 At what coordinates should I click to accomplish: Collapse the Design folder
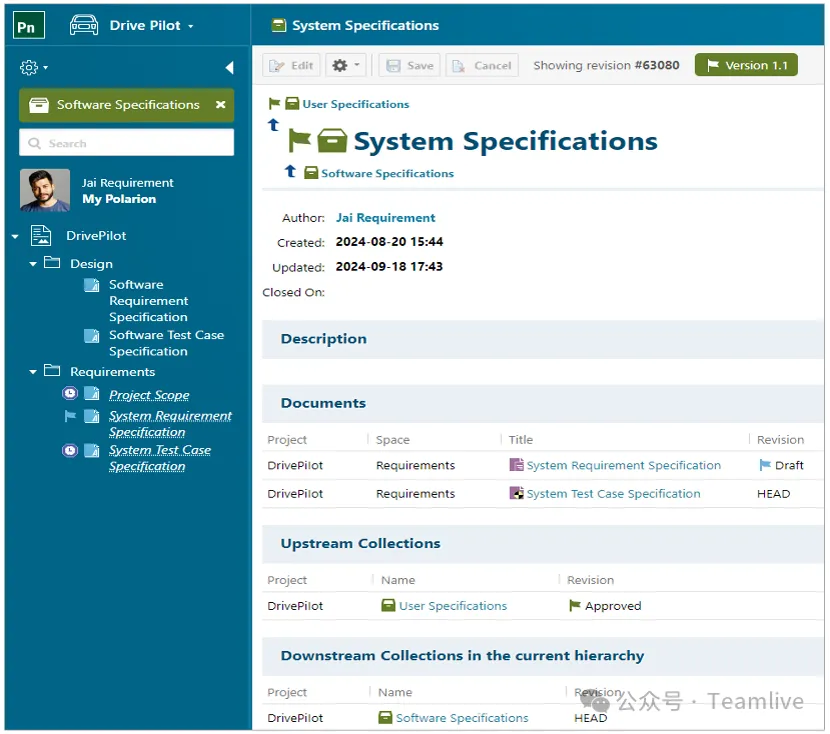(x=33, y=264)
